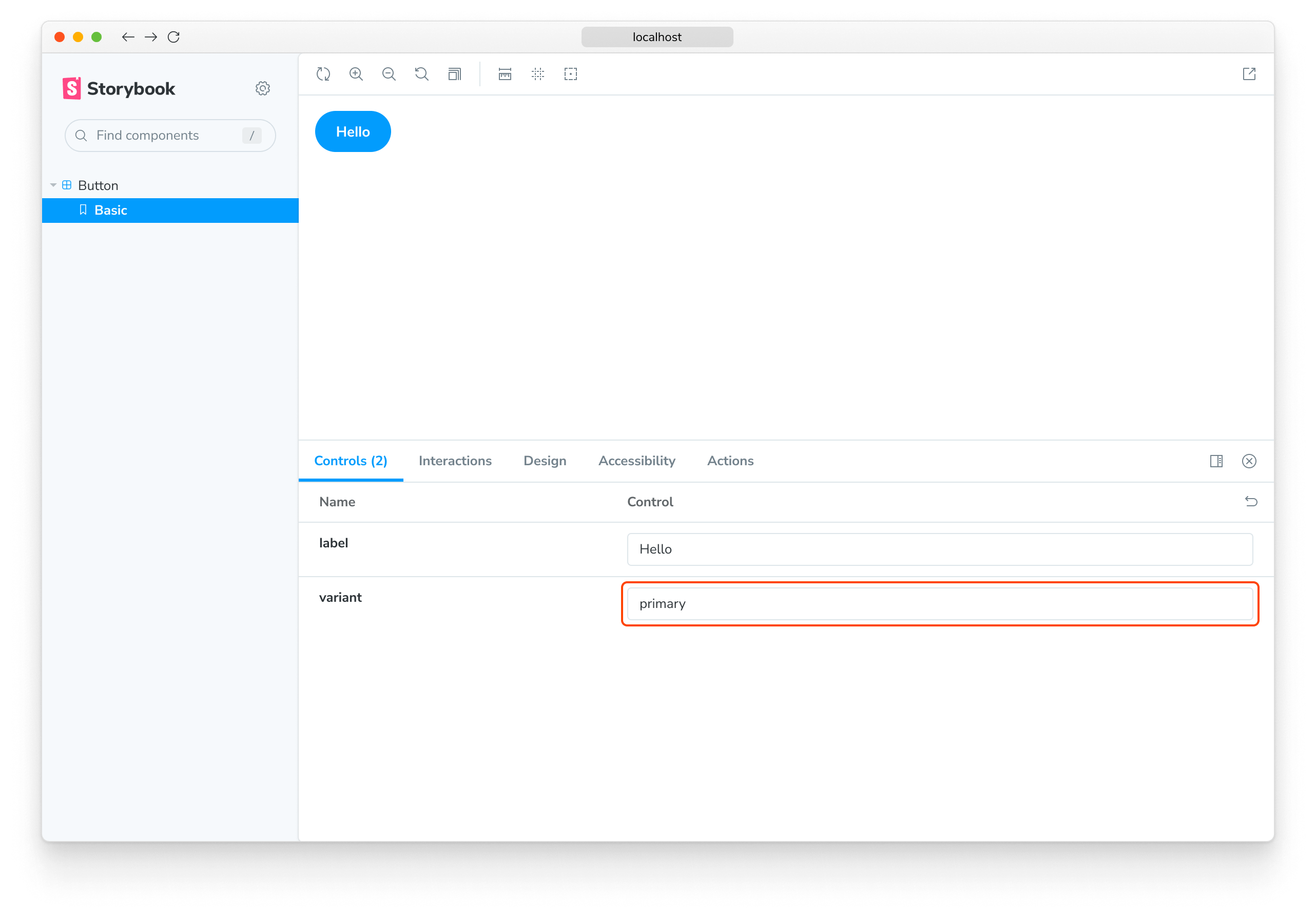Click the Storybook settings gear icon
This screenshot has width=1316, height=914.
click(263, 88)
